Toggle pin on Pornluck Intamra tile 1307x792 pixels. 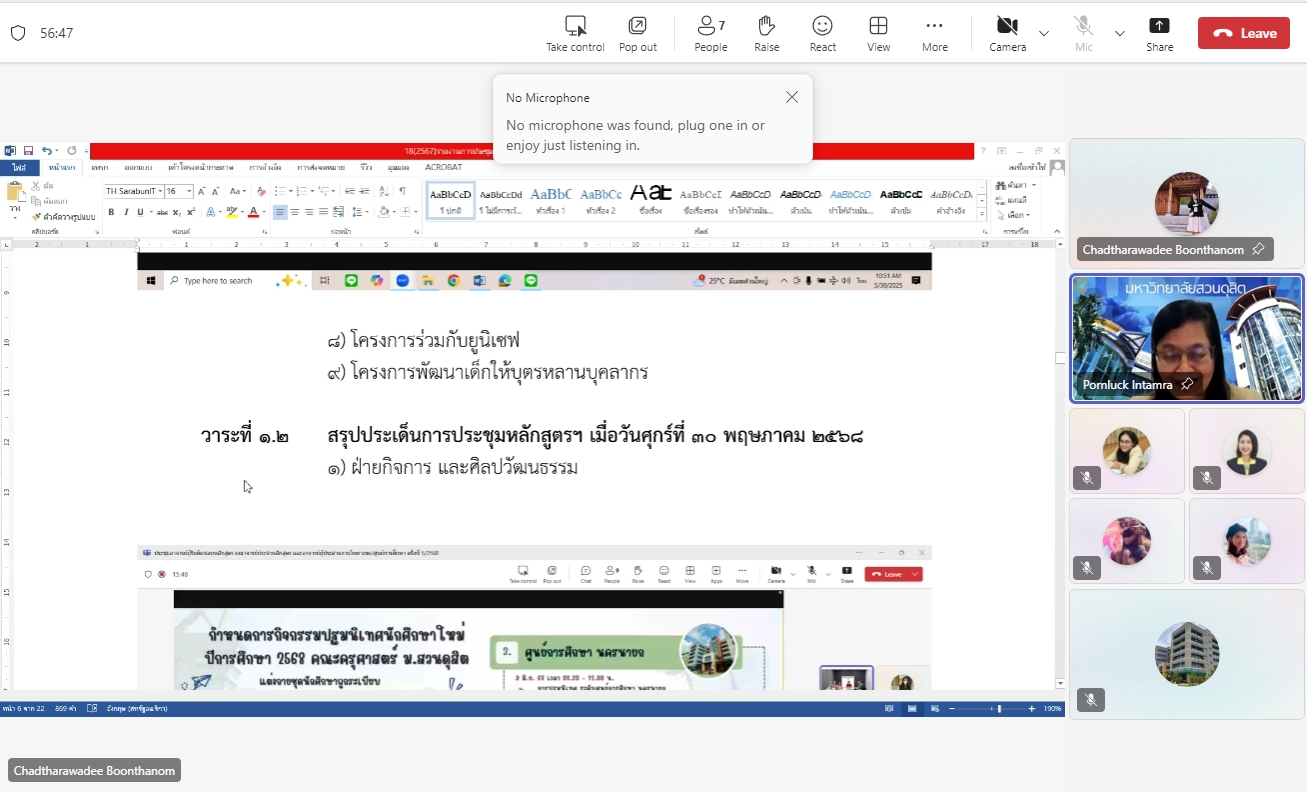tap(1186, 384)
